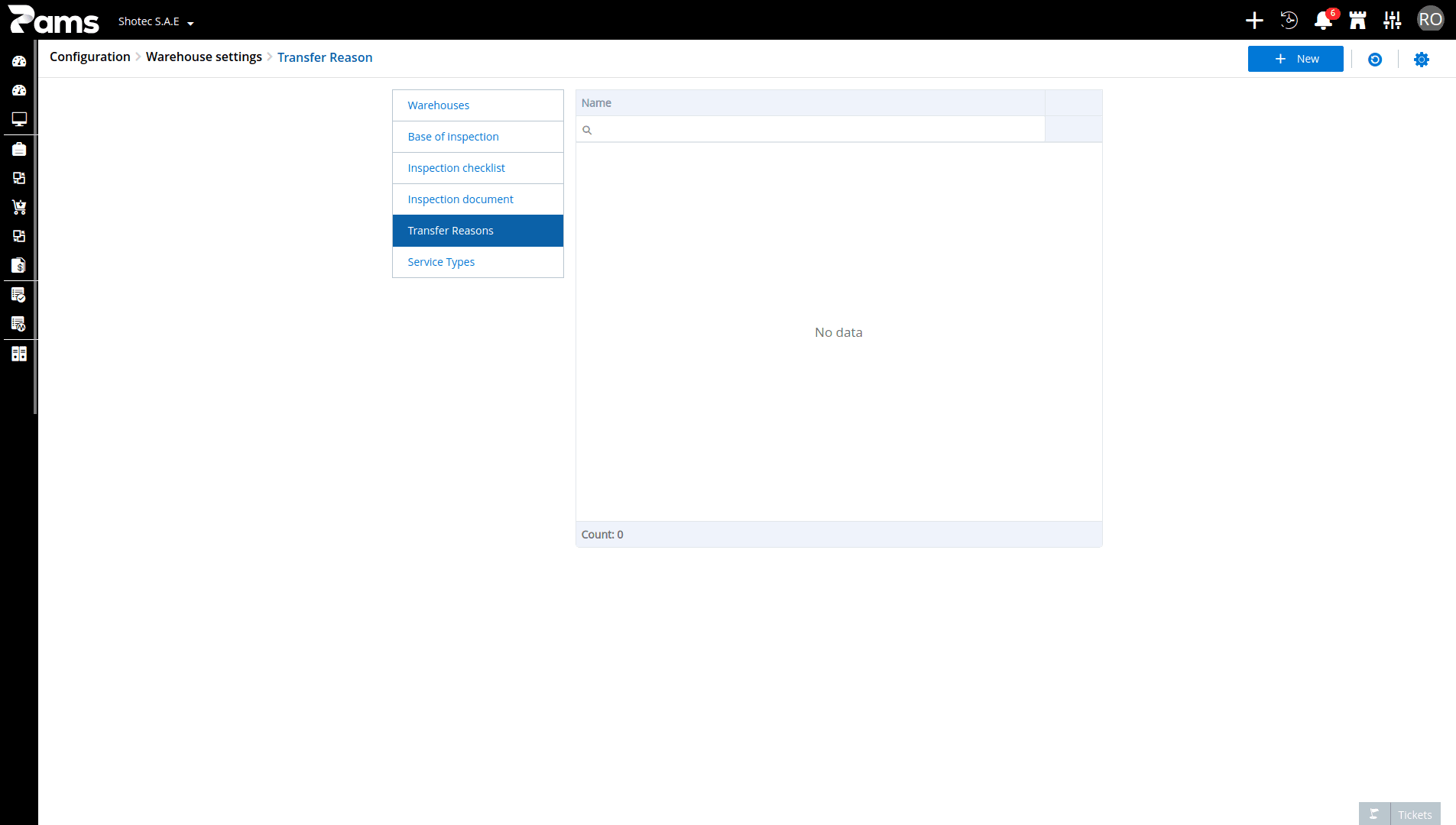Click the No data message

click(838, 332)
